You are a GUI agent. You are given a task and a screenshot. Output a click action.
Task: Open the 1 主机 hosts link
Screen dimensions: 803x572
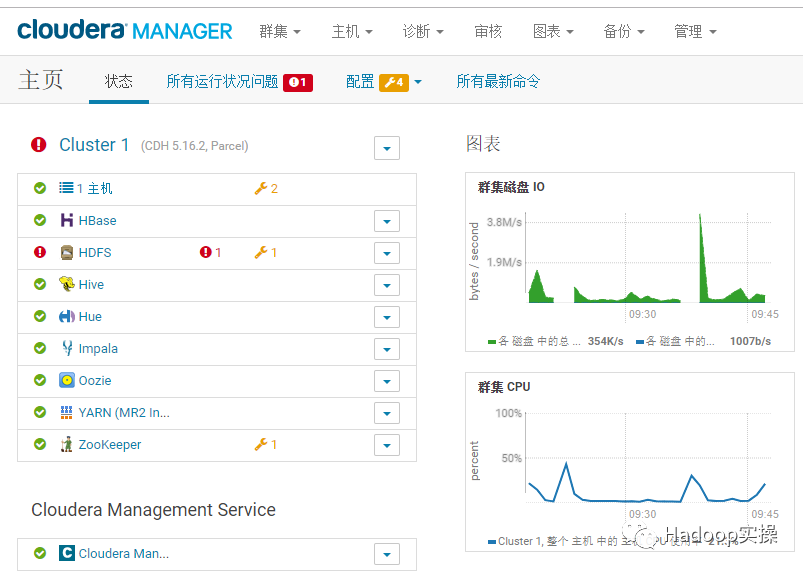(95, 188)
